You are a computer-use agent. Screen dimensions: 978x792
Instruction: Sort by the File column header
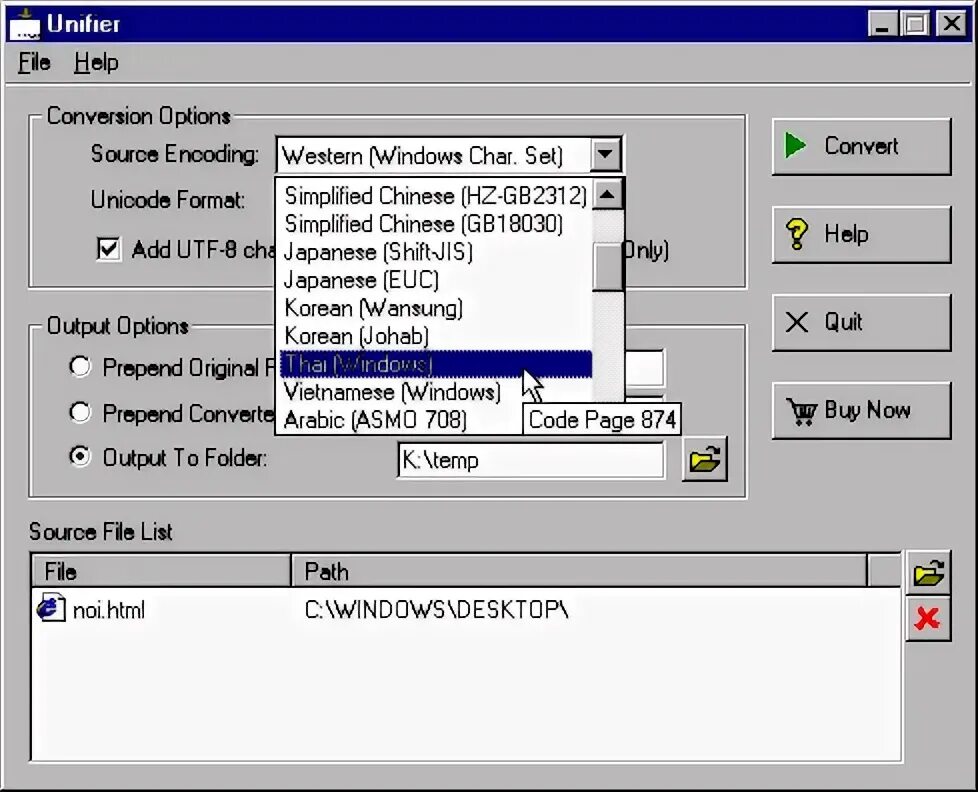click(161, 571)
